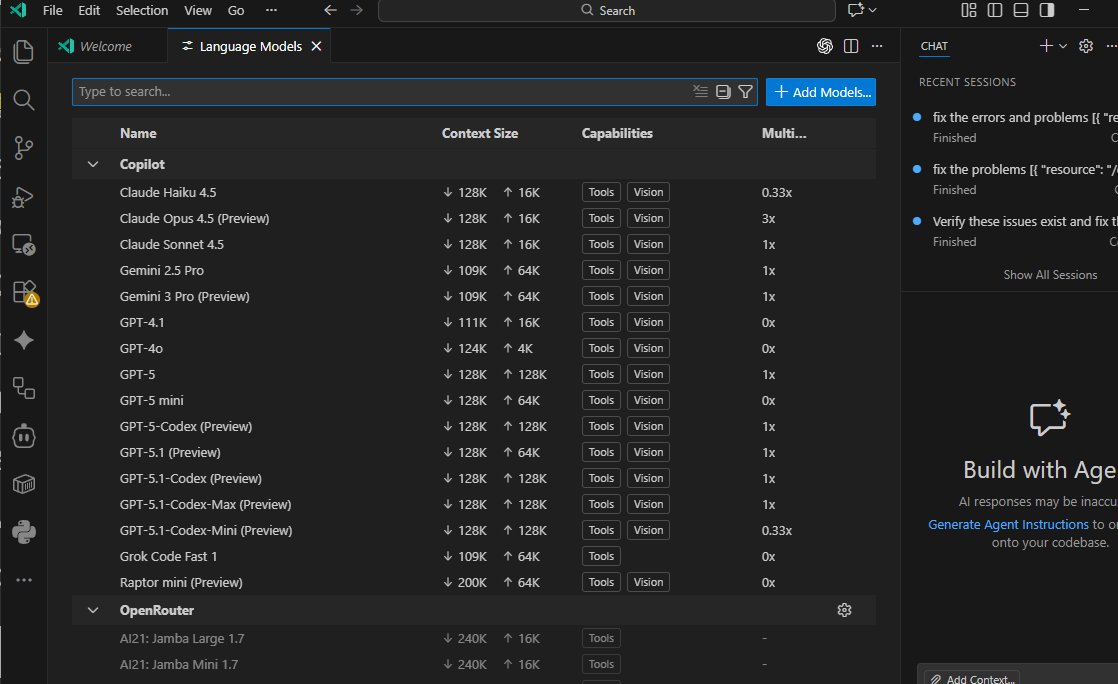Open the View menu
1118x684 pixels.
198,10
